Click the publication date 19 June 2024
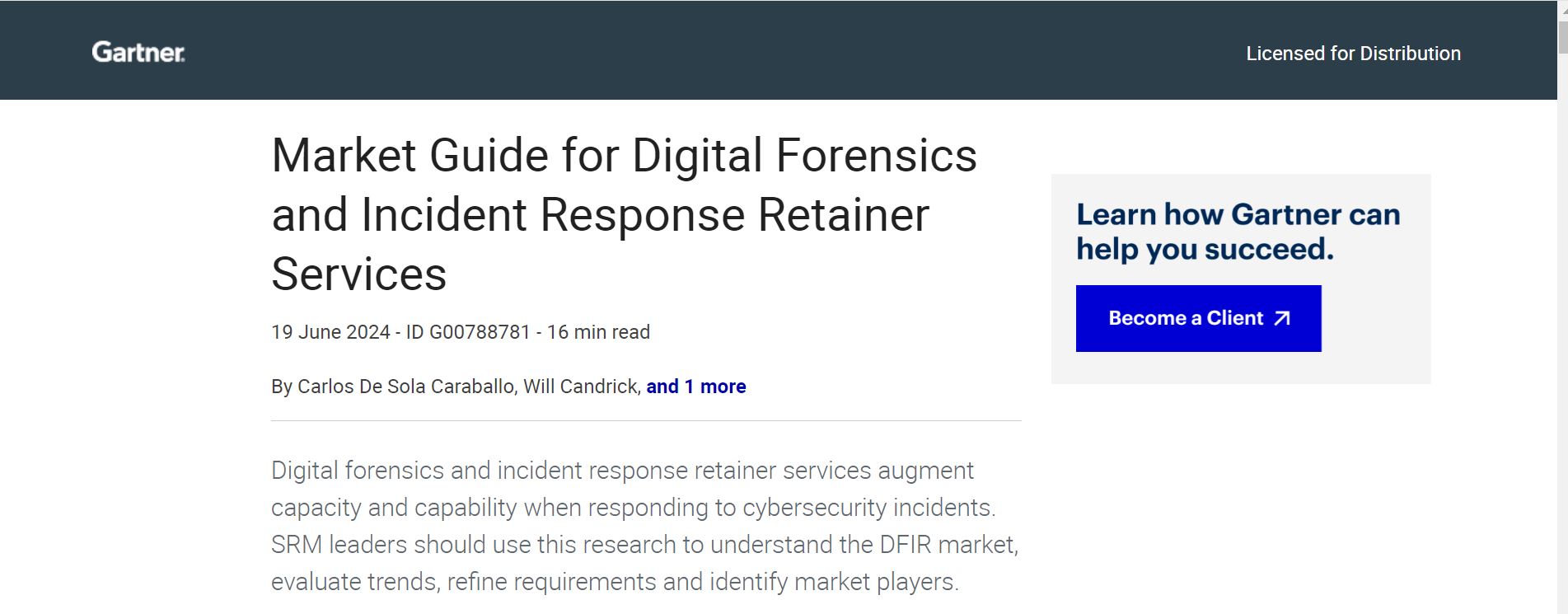 tap(330, 332)
